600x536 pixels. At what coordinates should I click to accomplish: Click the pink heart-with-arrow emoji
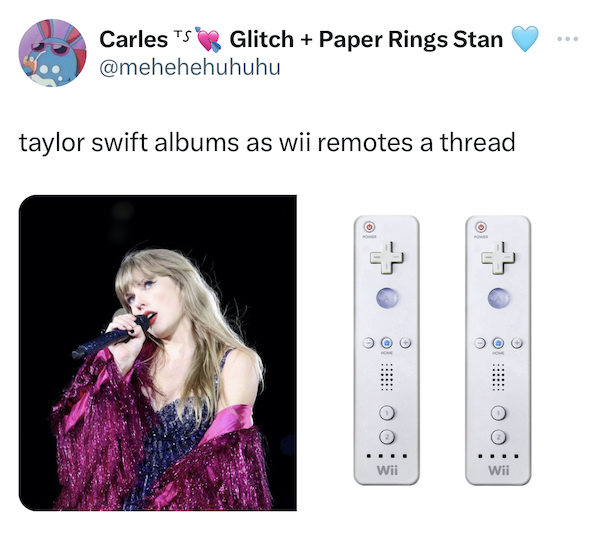click(209, 39)
